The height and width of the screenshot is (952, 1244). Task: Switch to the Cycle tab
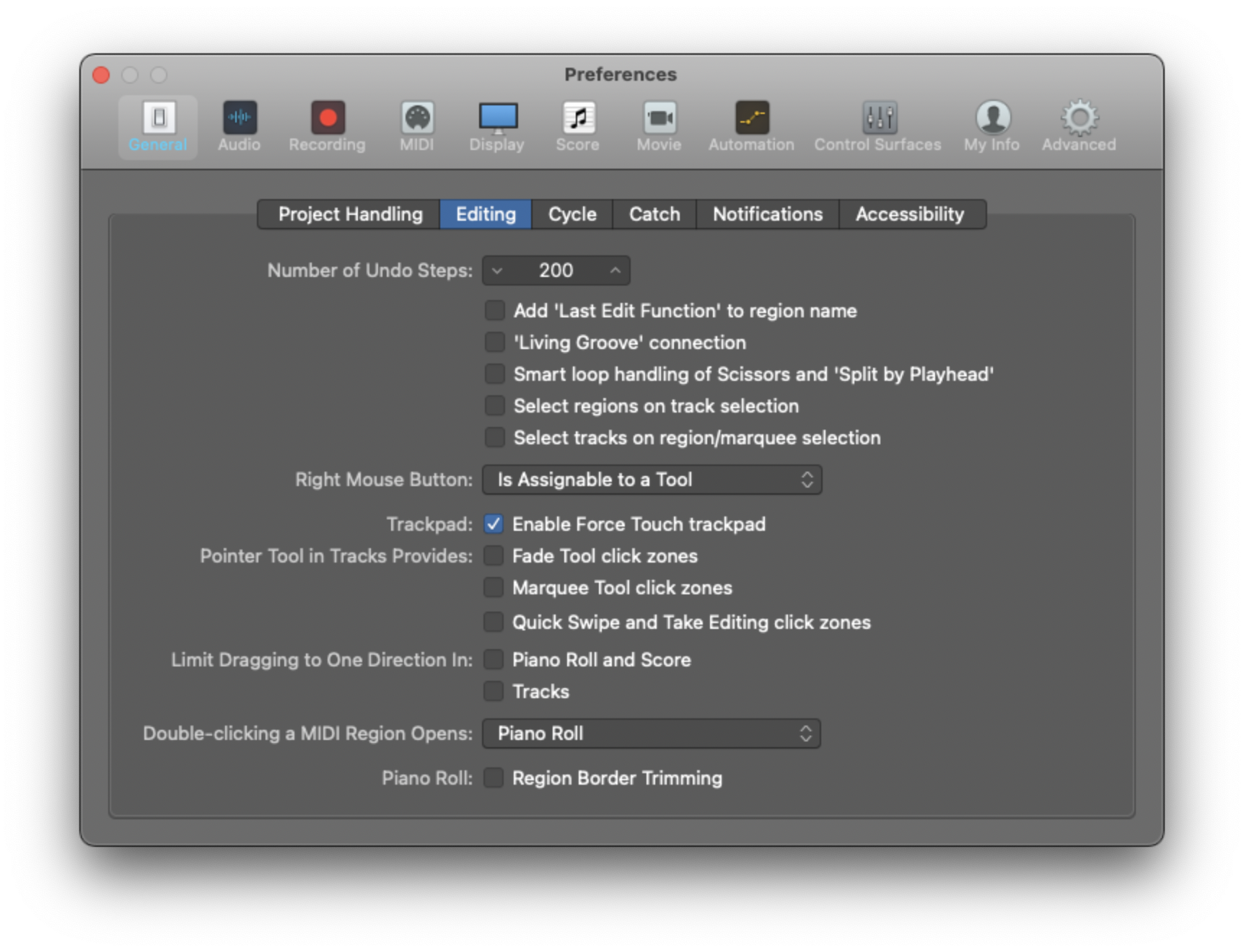(x=572, y=214)
